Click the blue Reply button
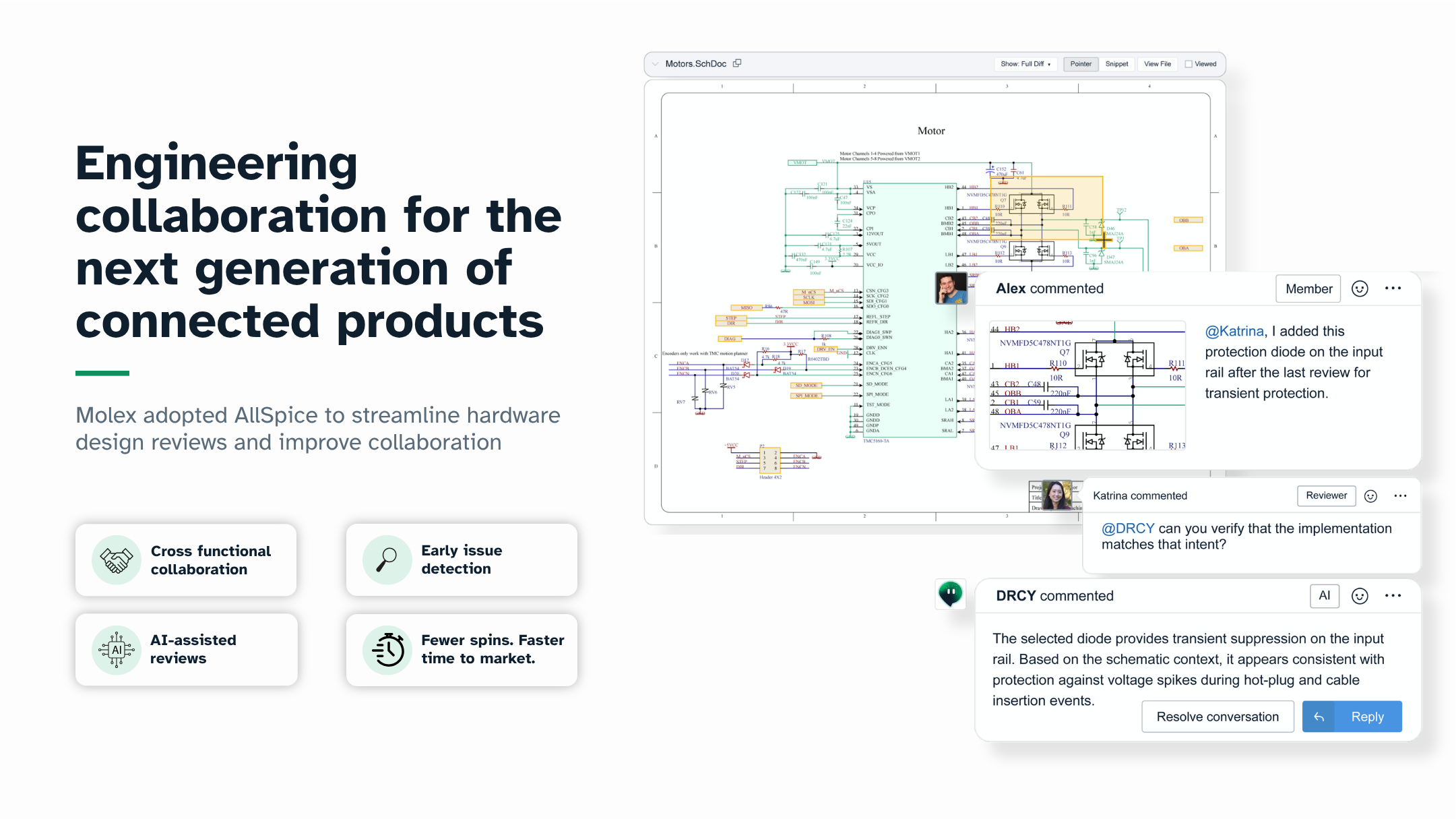This screenshot has height=819, width=1456. pos(1352,717)
